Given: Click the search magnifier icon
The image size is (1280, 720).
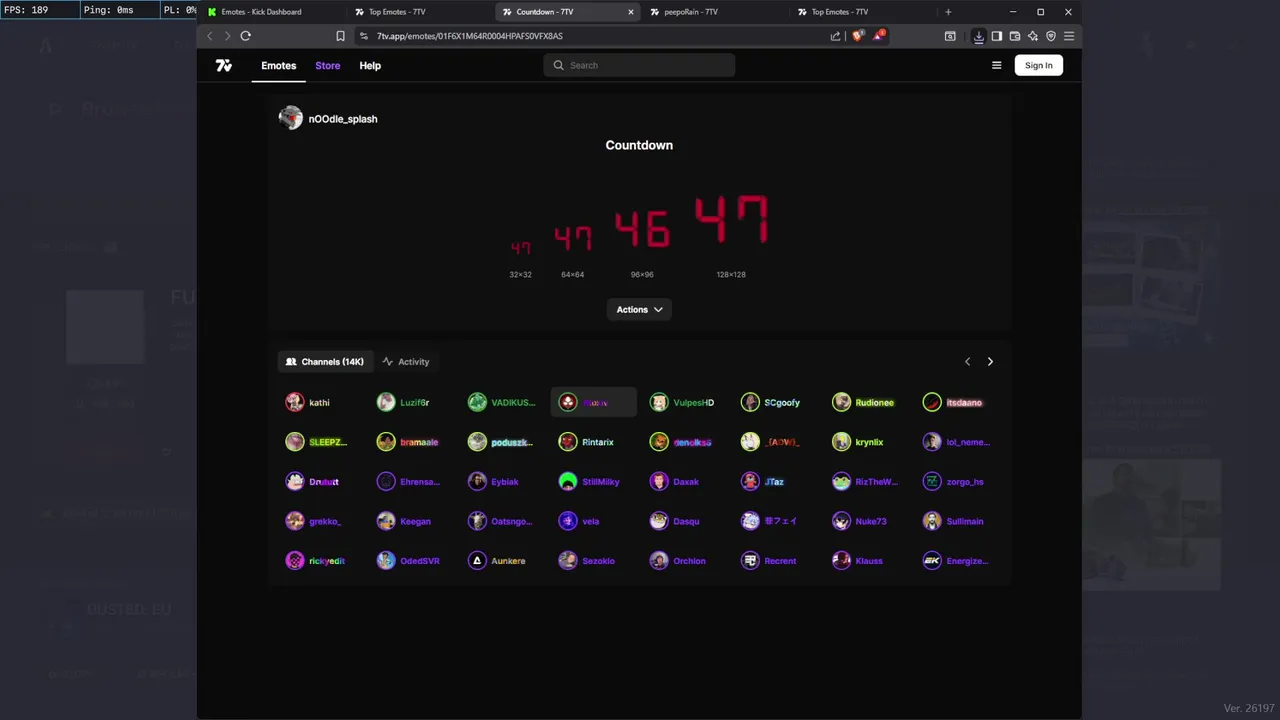Looking at the screenshot, I should pos(558,65).
